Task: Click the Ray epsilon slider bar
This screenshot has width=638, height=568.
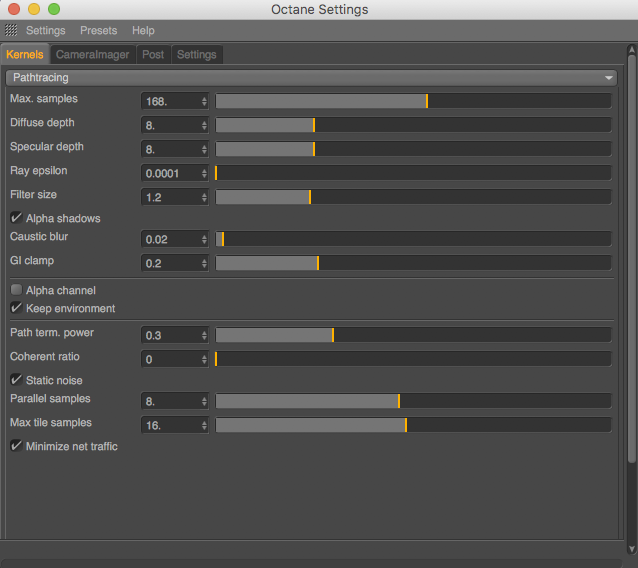Action: (x=413, y=173)
